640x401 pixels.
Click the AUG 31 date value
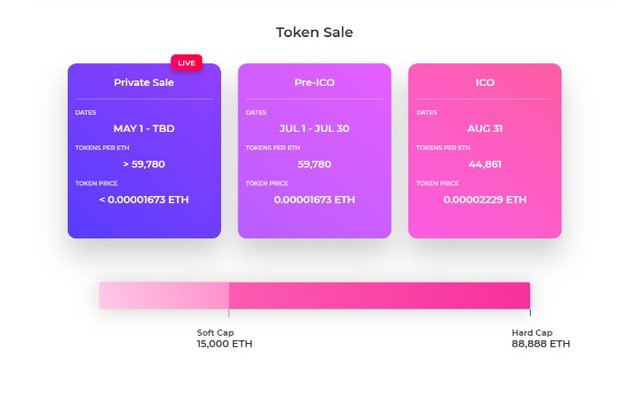[484, 129]
